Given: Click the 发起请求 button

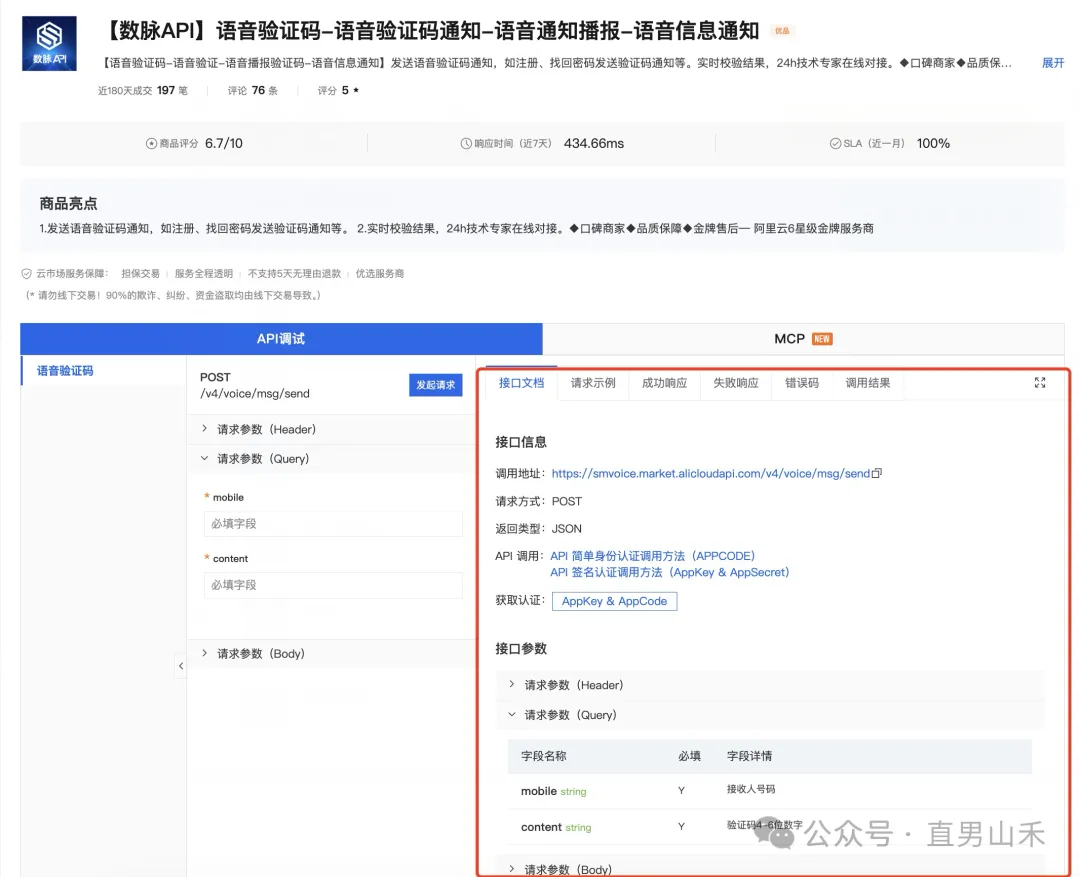Looking at the screenshot, I should 436,385.
